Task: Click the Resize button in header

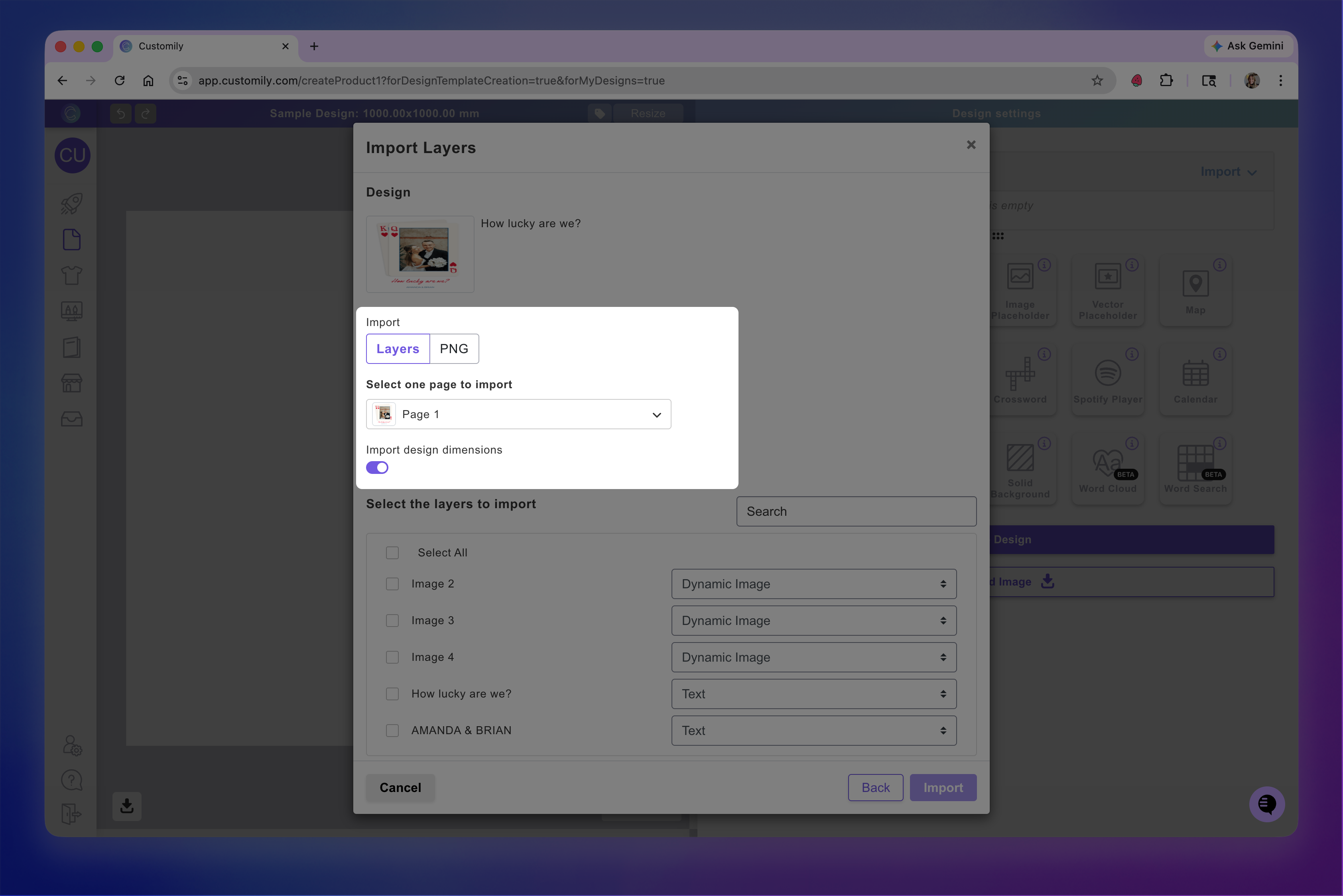Action: (648, 113)
